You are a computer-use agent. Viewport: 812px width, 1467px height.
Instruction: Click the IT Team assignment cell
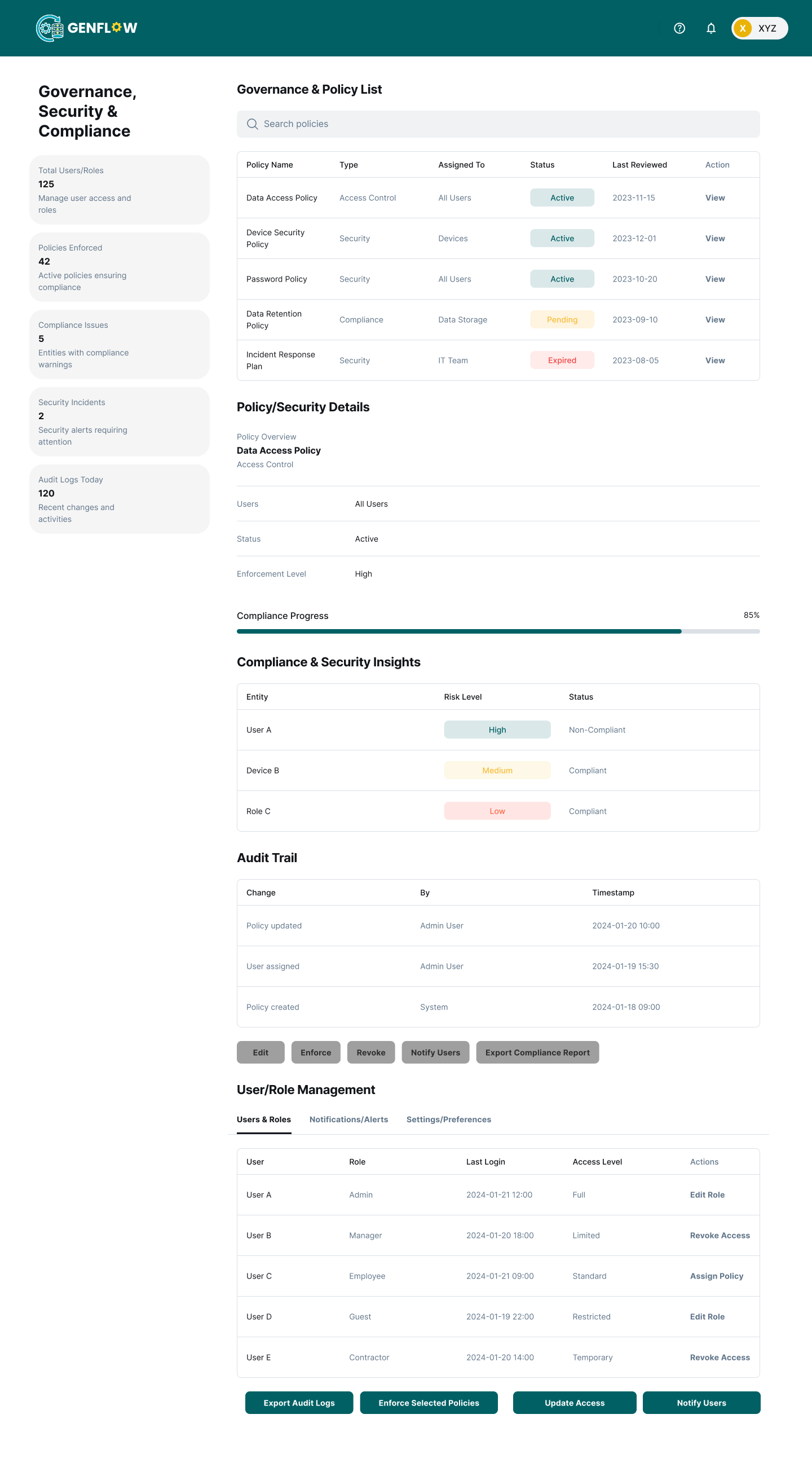click(453, 361)
